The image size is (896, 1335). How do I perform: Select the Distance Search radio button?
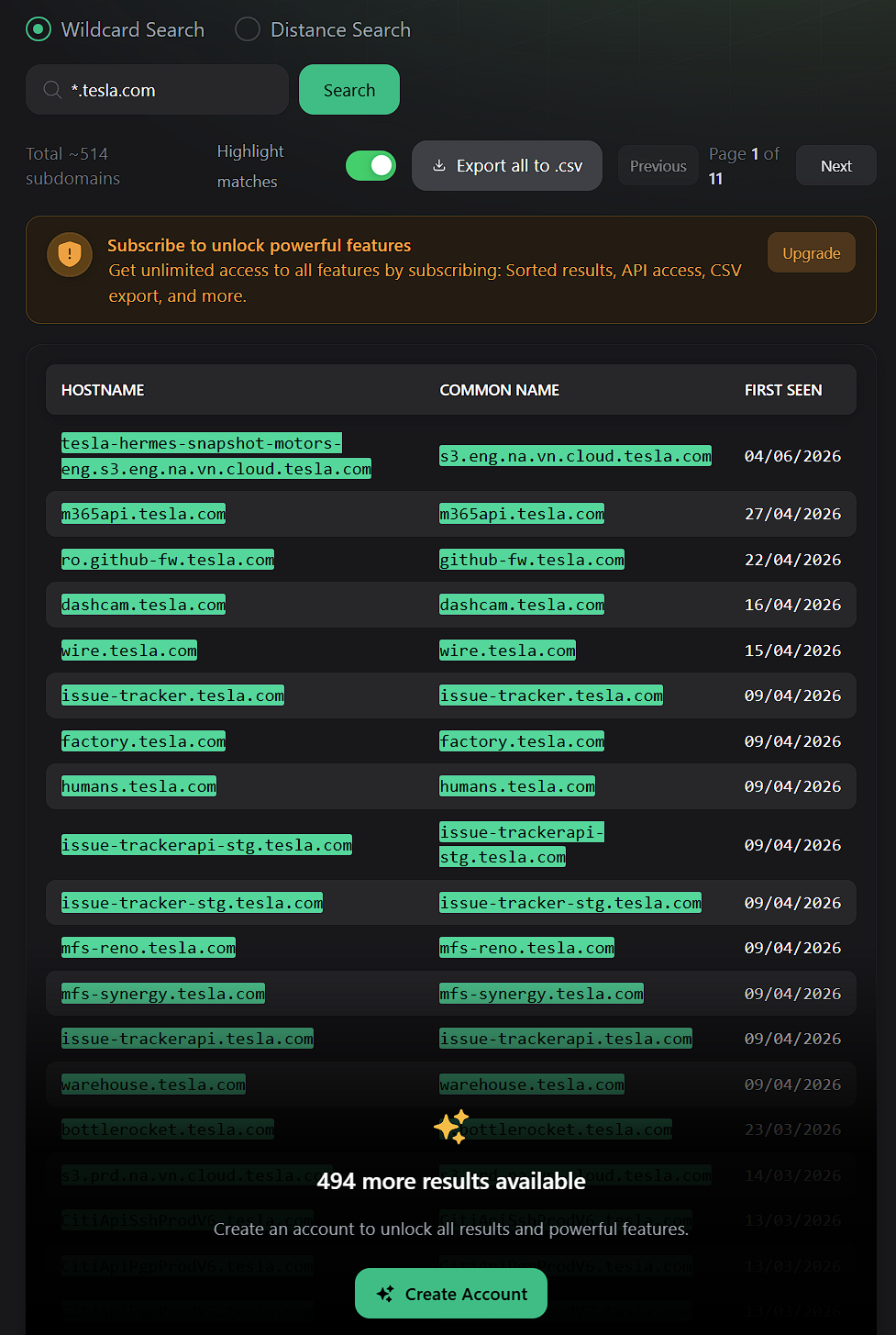pos(248,29)
